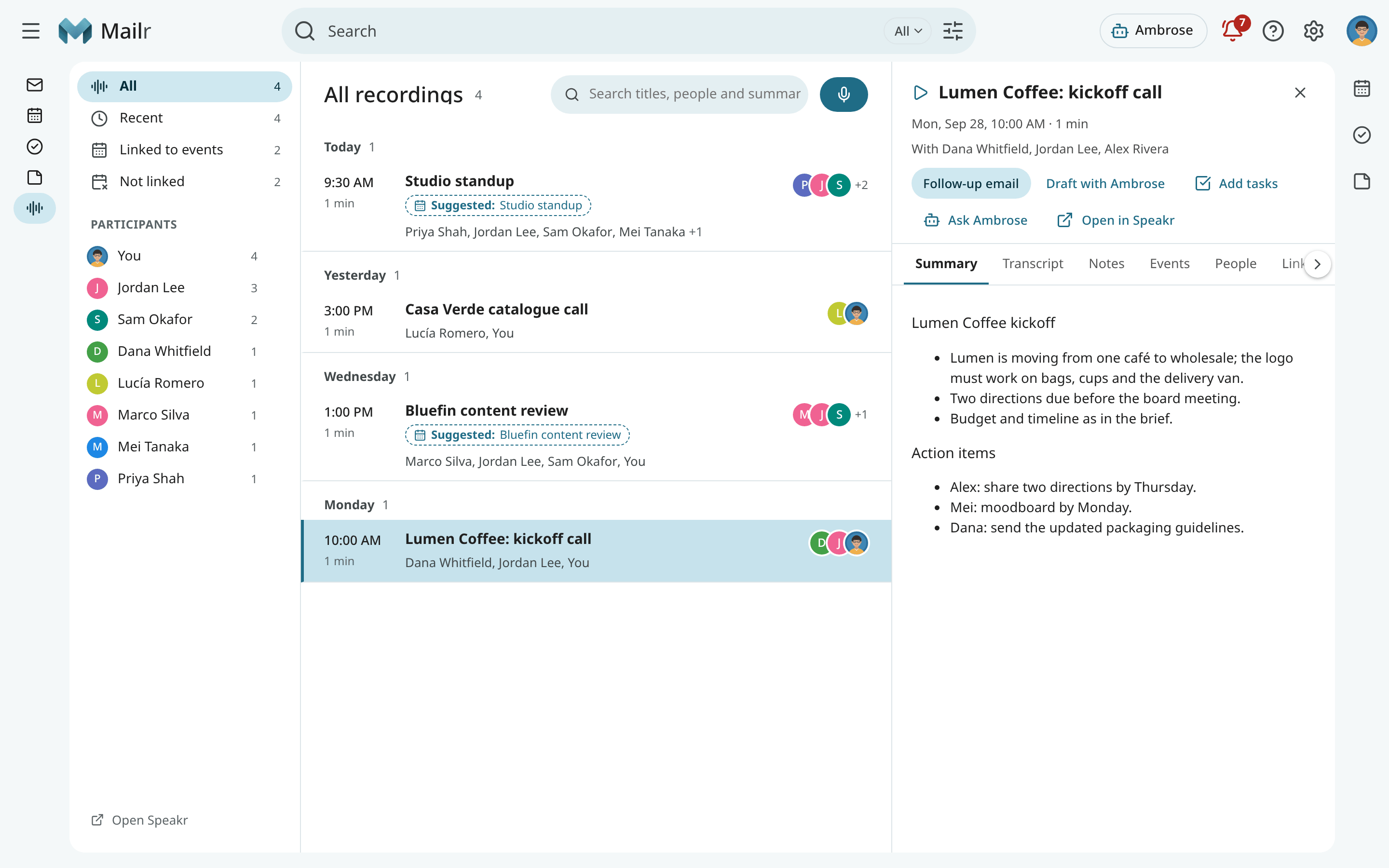Open notes panel on right rail

tap(1362, 181)
